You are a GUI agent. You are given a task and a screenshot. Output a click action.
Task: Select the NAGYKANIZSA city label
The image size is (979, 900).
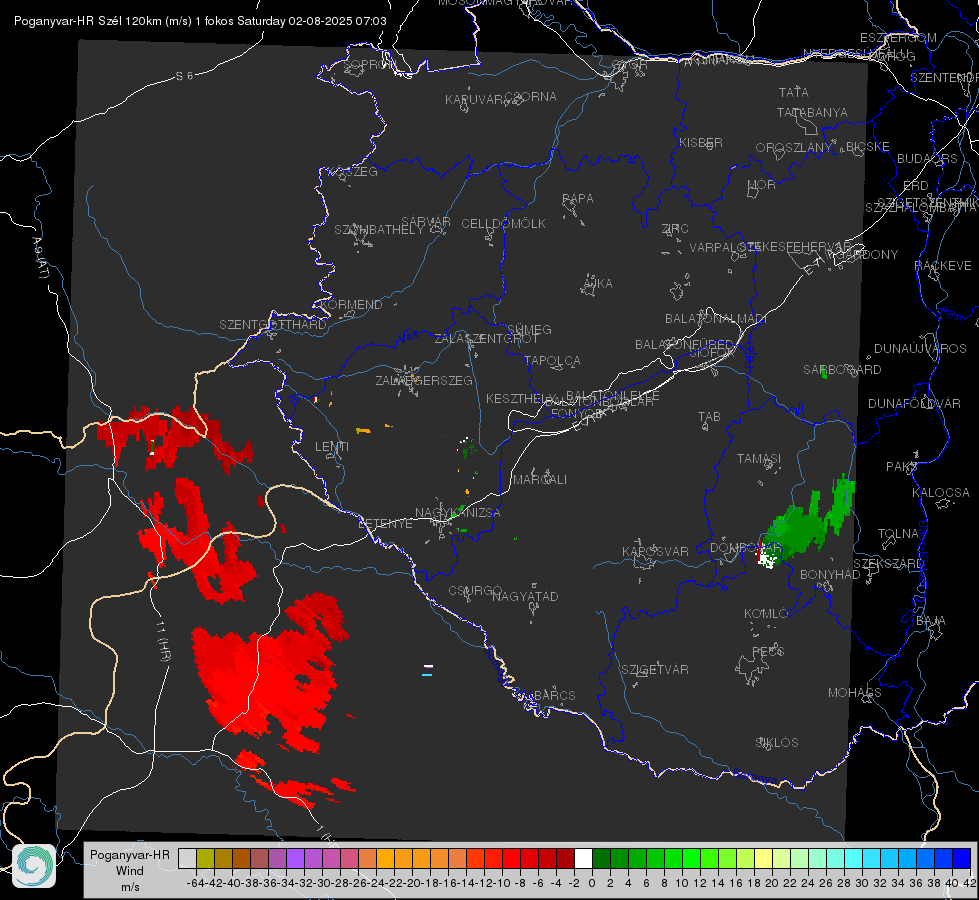coord(458,513)
